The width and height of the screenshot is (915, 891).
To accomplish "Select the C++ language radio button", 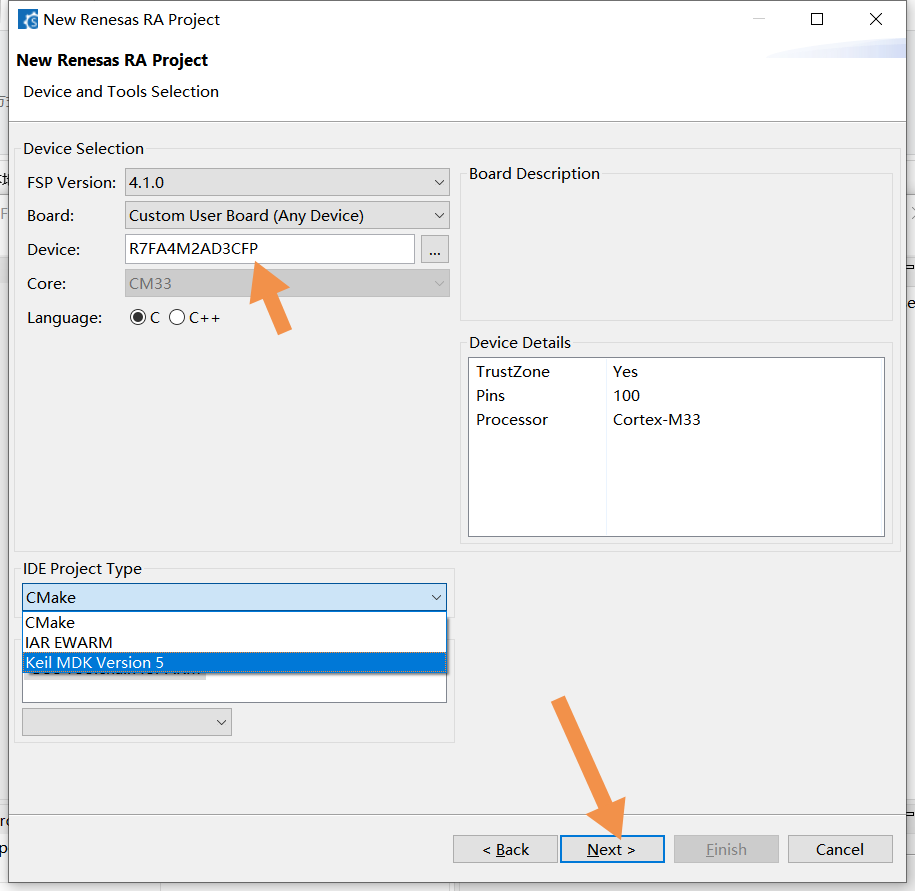I will [177, 317].
